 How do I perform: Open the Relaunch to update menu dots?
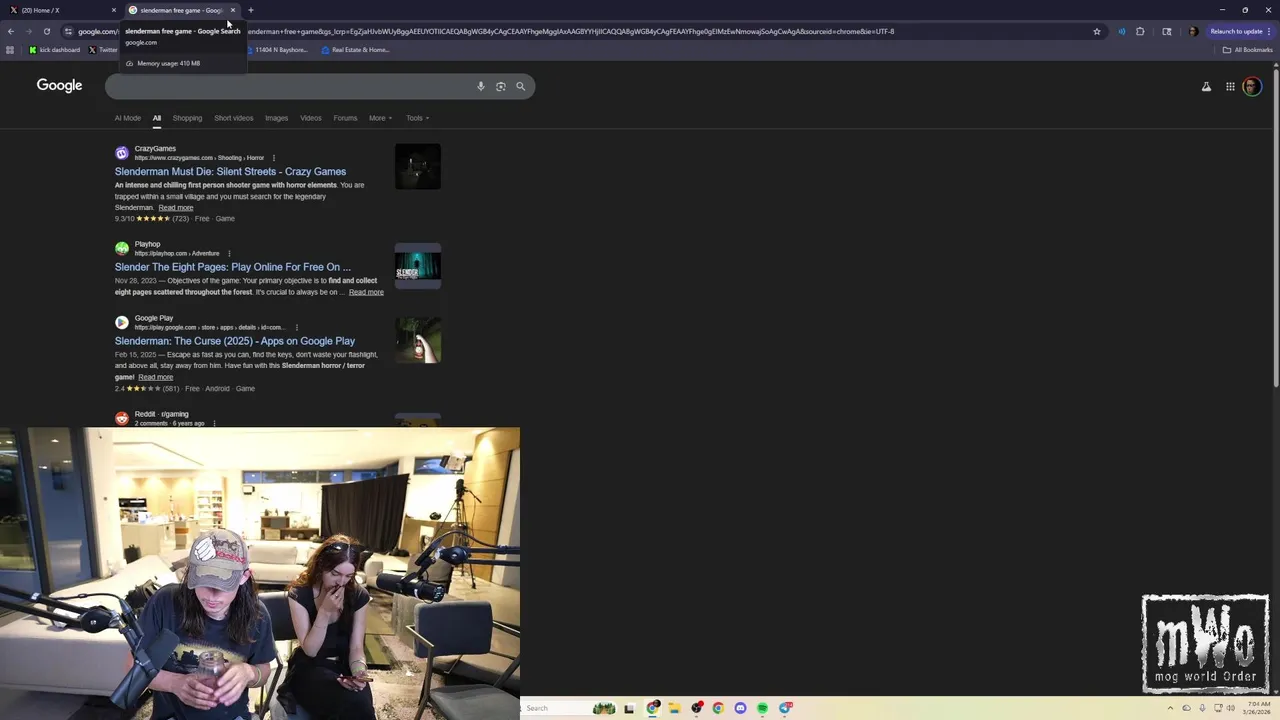coord(1271,31)
